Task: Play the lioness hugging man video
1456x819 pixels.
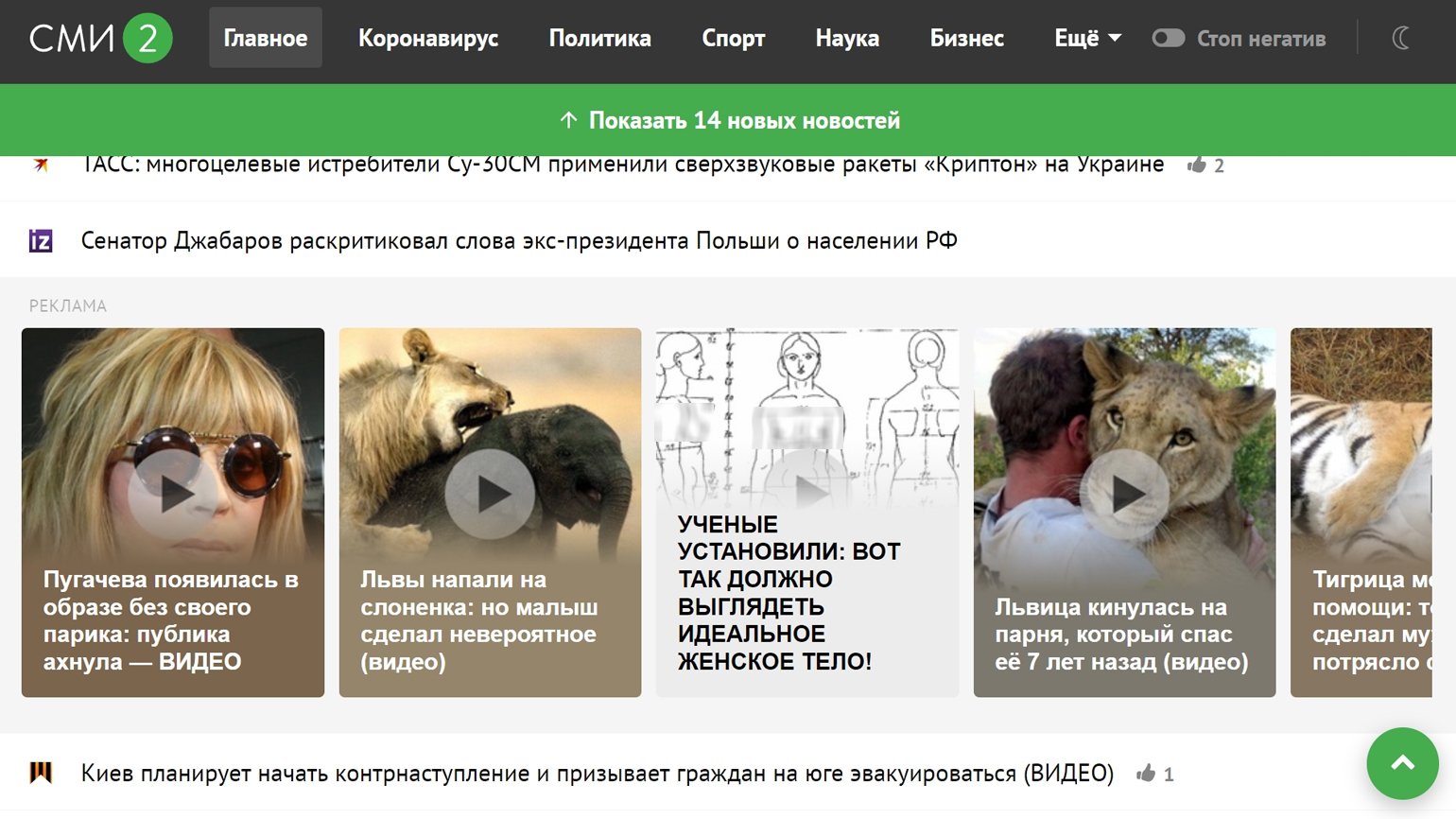Action: (1124, 494)
